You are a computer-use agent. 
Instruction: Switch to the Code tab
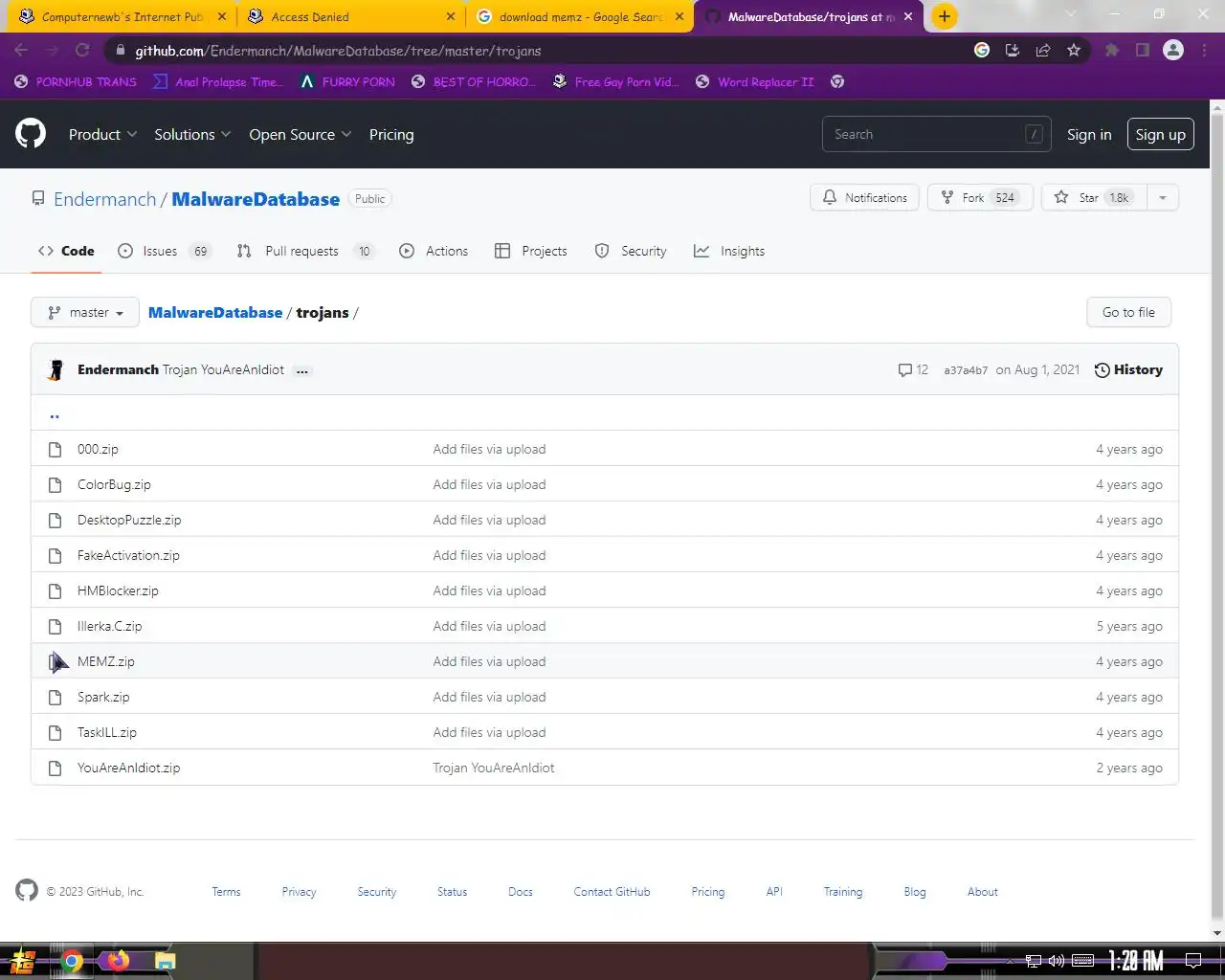point(66,251)
